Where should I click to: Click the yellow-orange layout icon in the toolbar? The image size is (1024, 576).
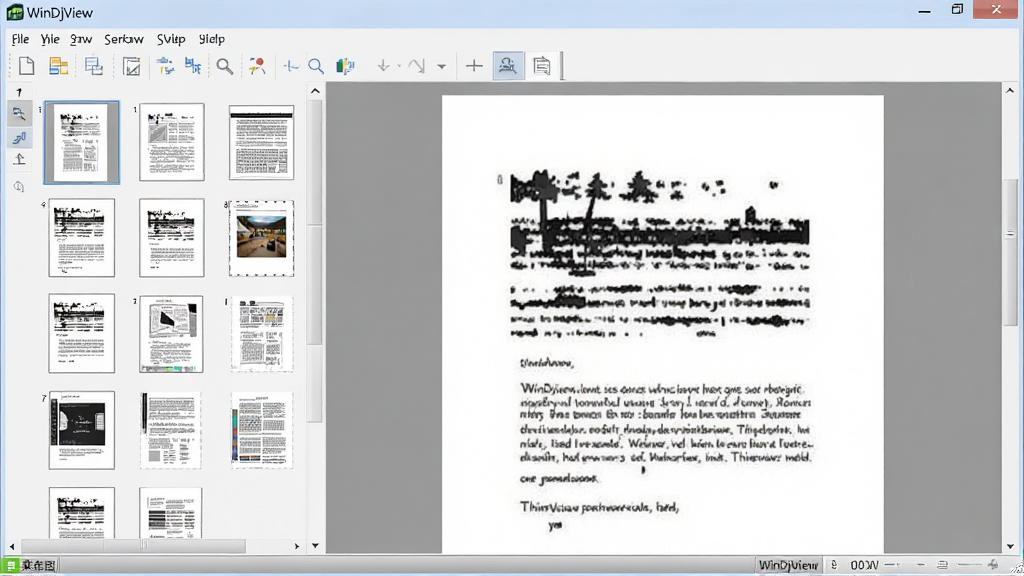[59, 66]
